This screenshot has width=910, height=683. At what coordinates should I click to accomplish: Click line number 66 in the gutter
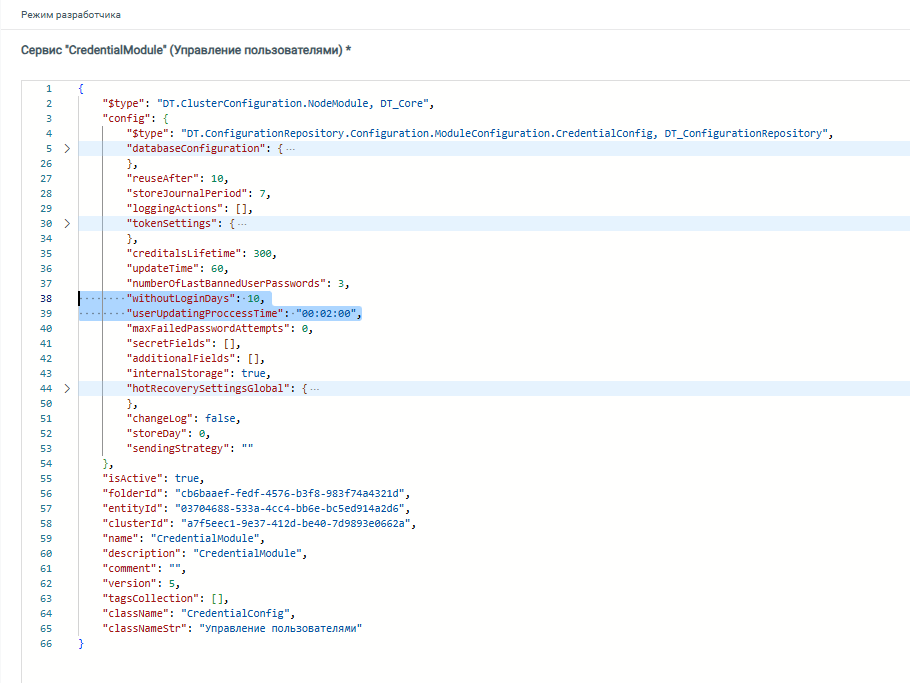(46, 644)
